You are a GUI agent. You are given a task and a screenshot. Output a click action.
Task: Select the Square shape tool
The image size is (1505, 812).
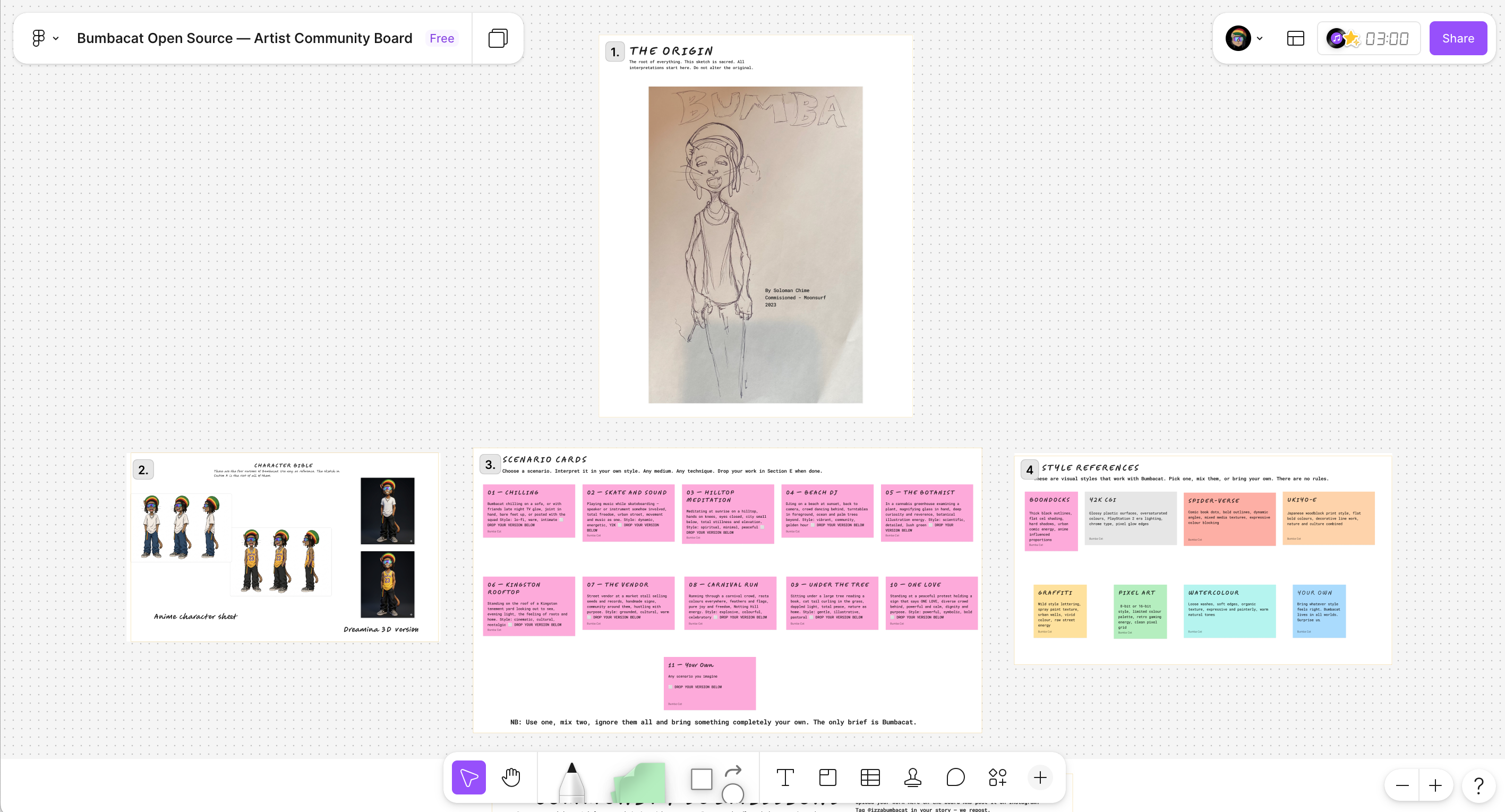tap(701, 779)
